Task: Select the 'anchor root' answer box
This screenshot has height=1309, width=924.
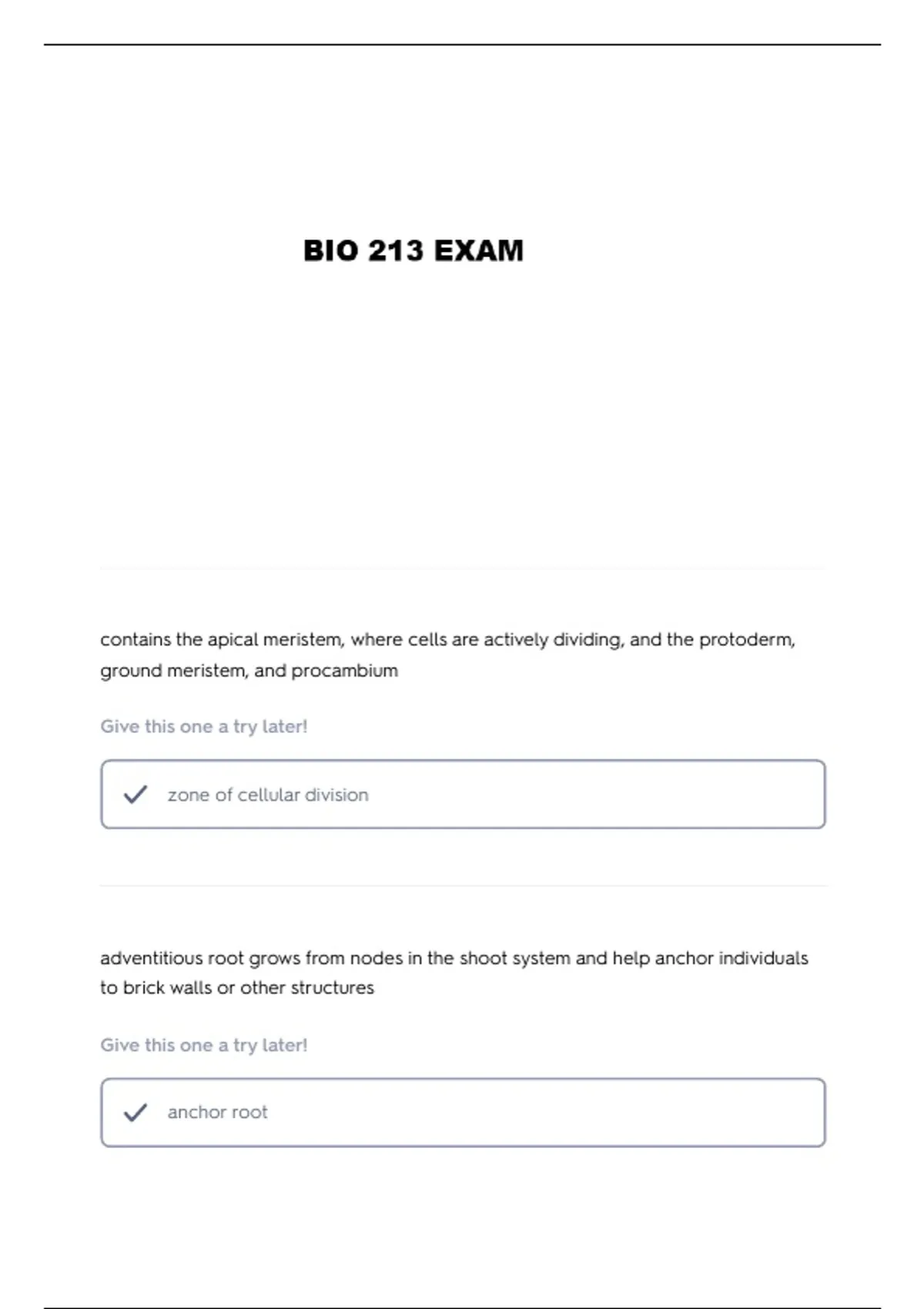Action: [463, 1112]
